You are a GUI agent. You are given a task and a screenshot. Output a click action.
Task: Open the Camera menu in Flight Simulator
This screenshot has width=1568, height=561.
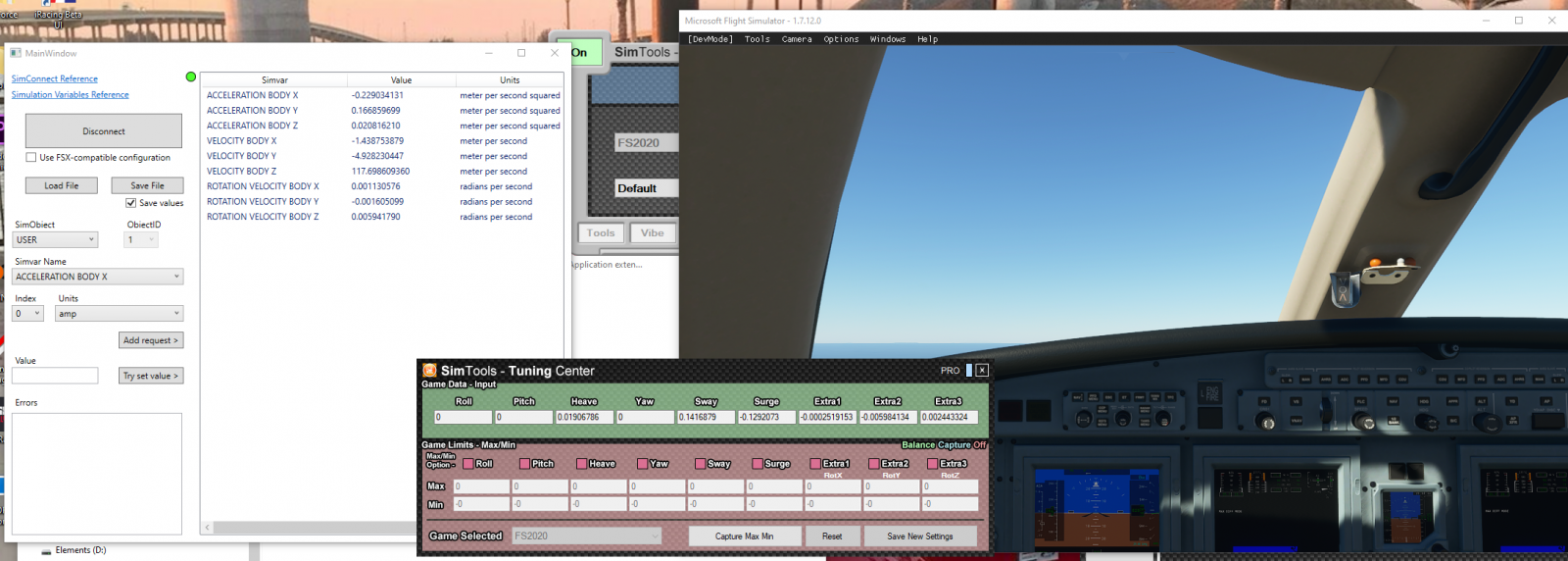click(797, 39)
